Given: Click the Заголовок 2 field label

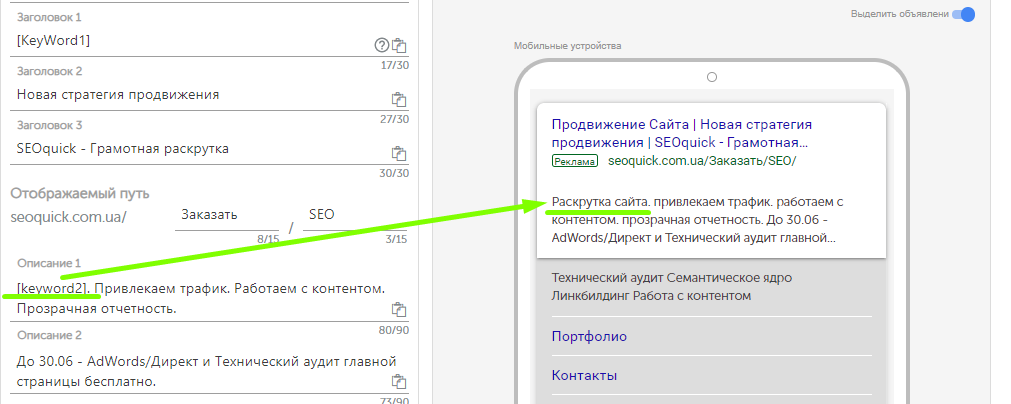Looking at the screenshot, I should pyautogui.click(x=50, y=72).
